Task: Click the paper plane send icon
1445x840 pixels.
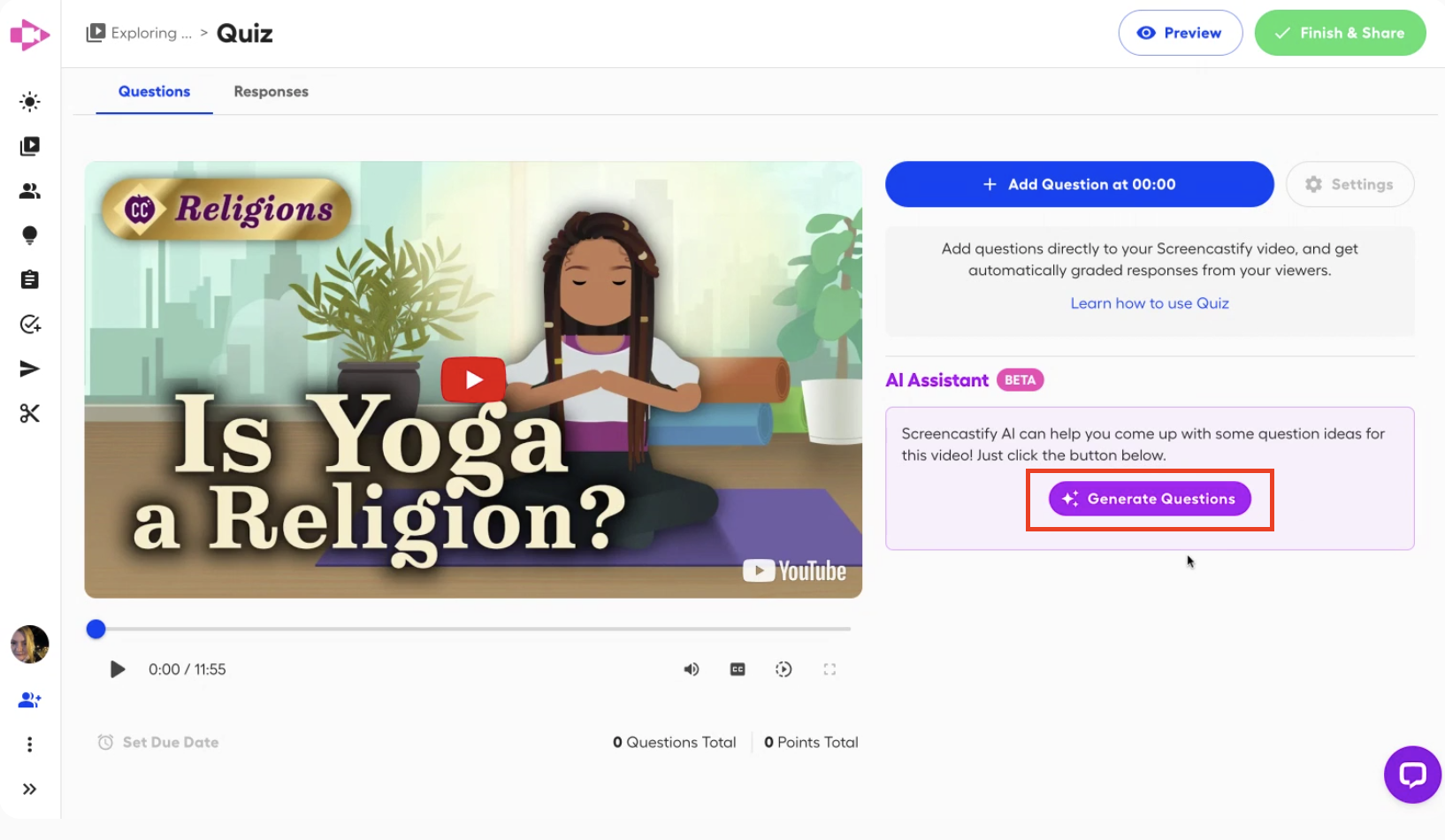Action: (x=30, y=369)
